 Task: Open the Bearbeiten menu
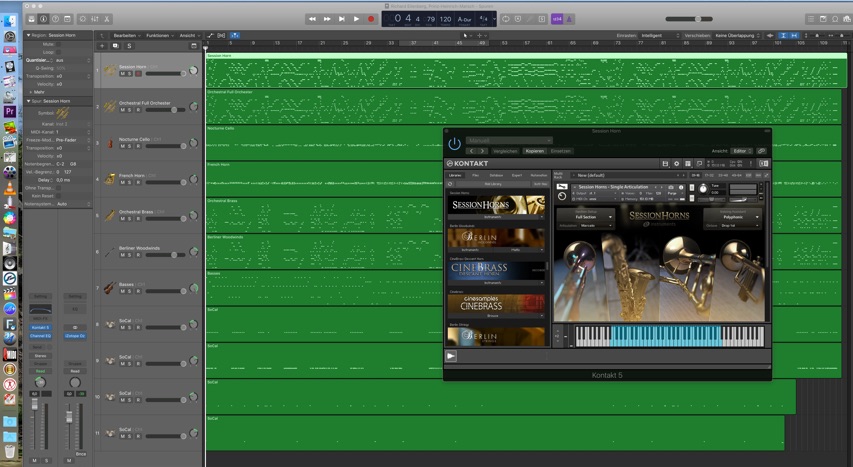(126, 35)
